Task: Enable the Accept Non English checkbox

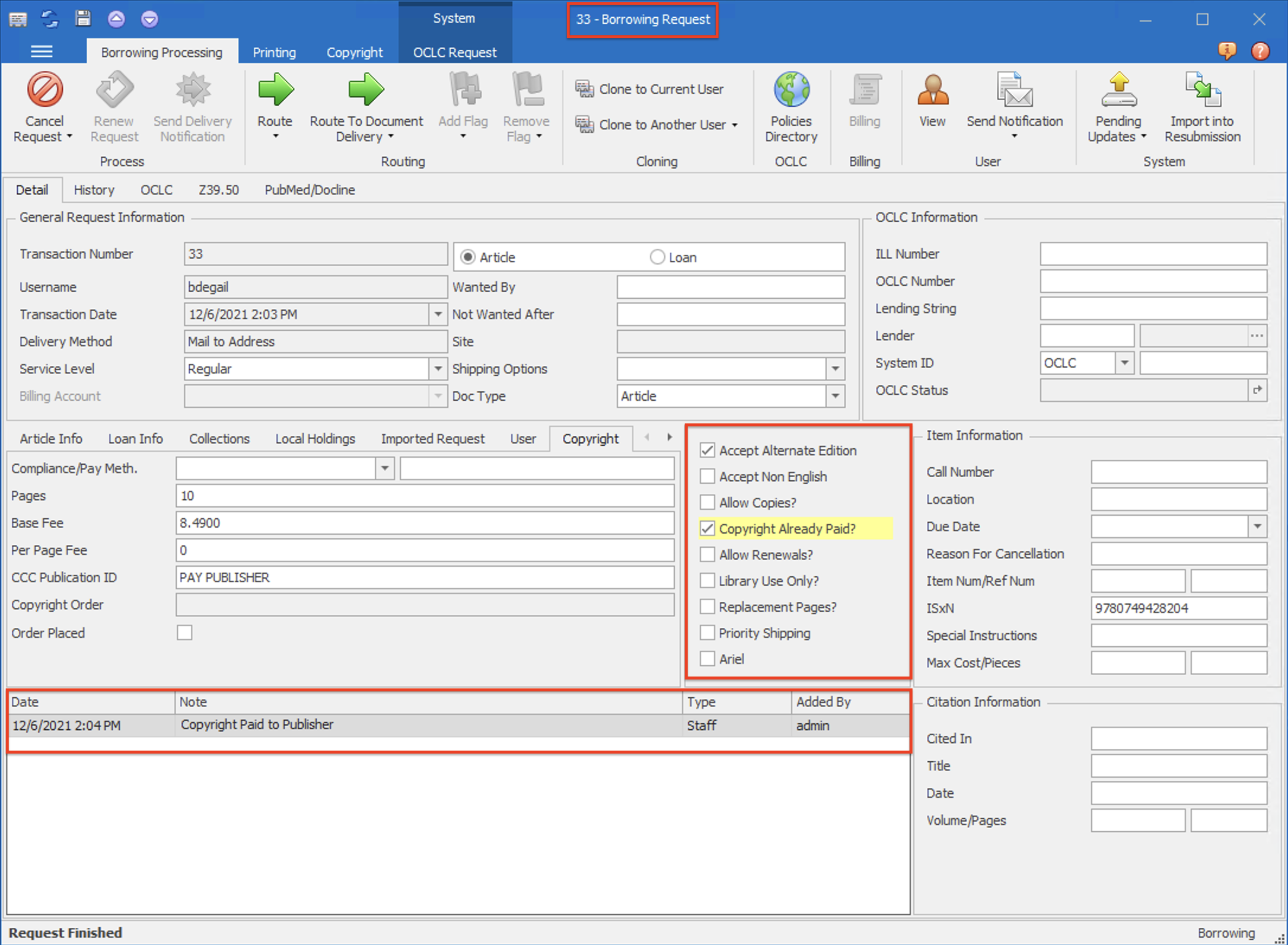Action: [707, 476]
